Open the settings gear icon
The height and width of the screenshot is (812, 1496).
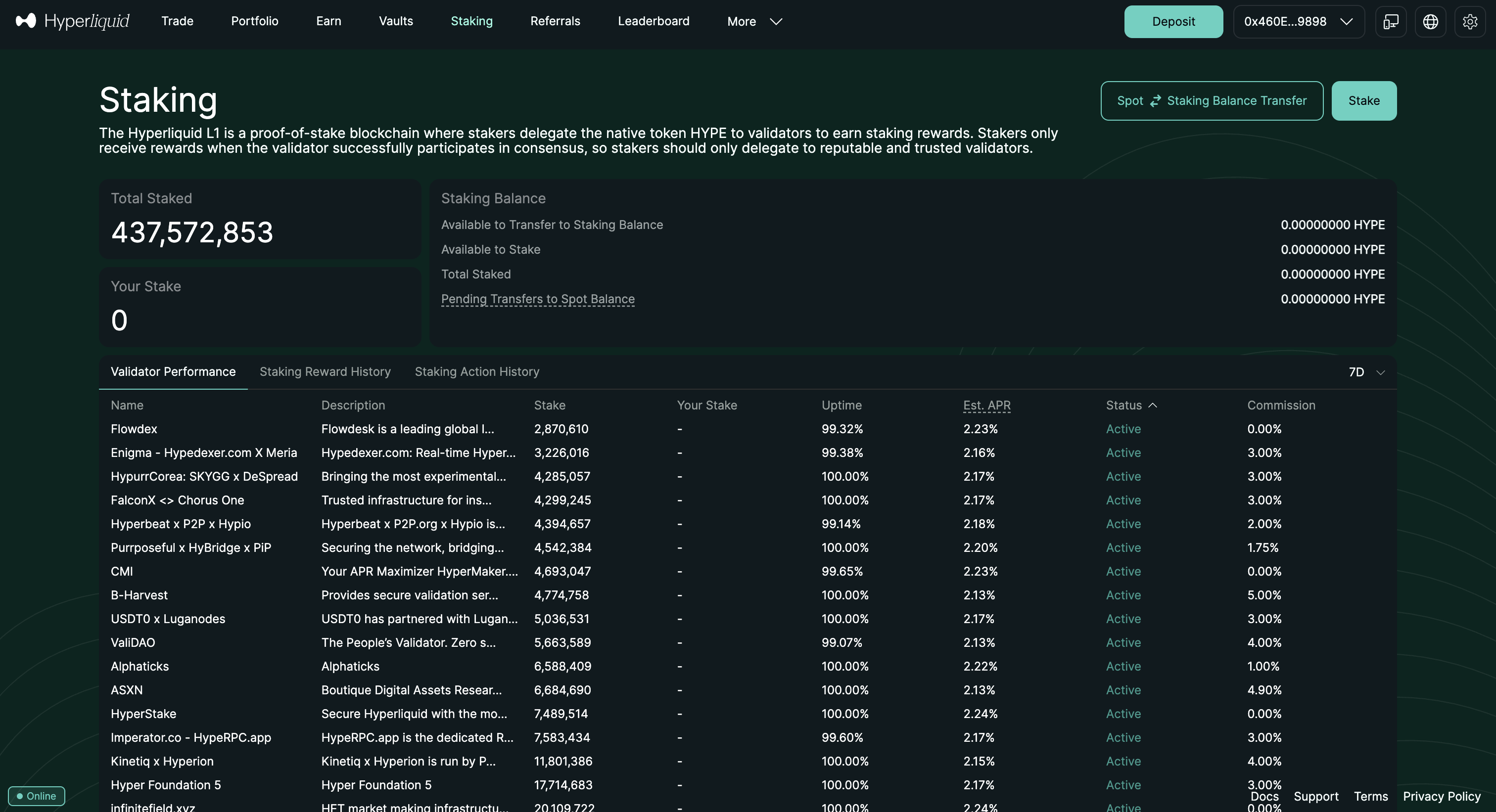tap(1470, 21)
